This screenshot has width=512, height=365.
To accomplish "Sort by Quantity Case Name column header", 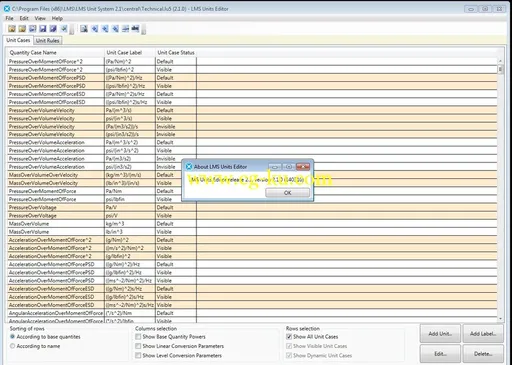I will (x=56, y=53).
